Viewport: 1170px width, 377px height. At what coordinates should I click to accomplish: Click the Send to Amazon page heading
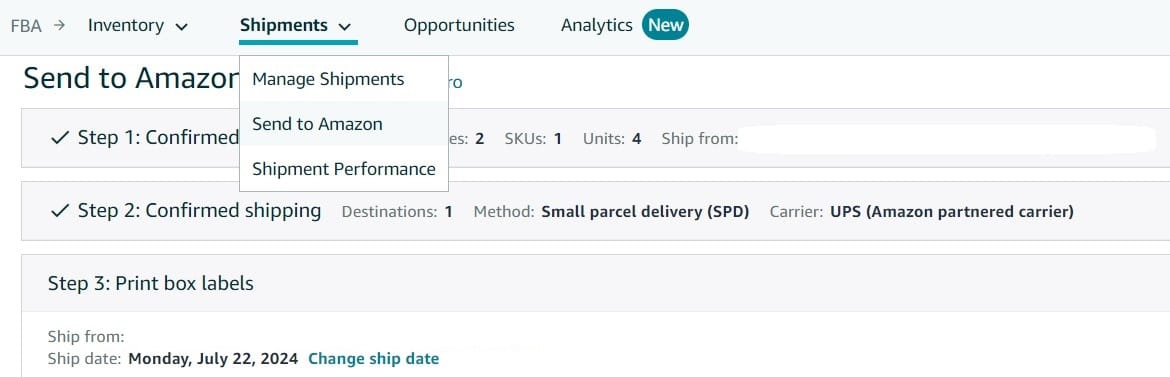pyautogui.click(x=131, y=78)
